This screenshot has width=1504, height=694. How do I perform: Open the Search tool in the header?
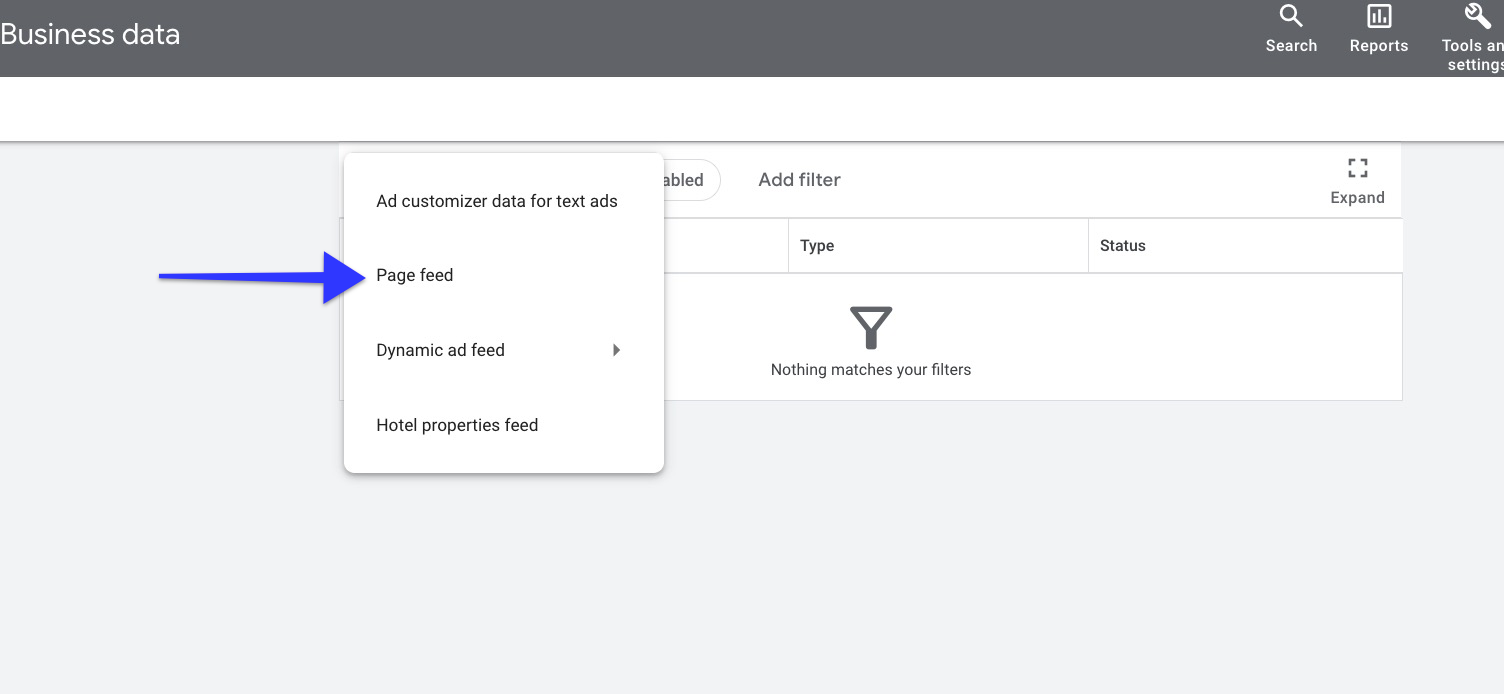click(x=1291, y=28)
